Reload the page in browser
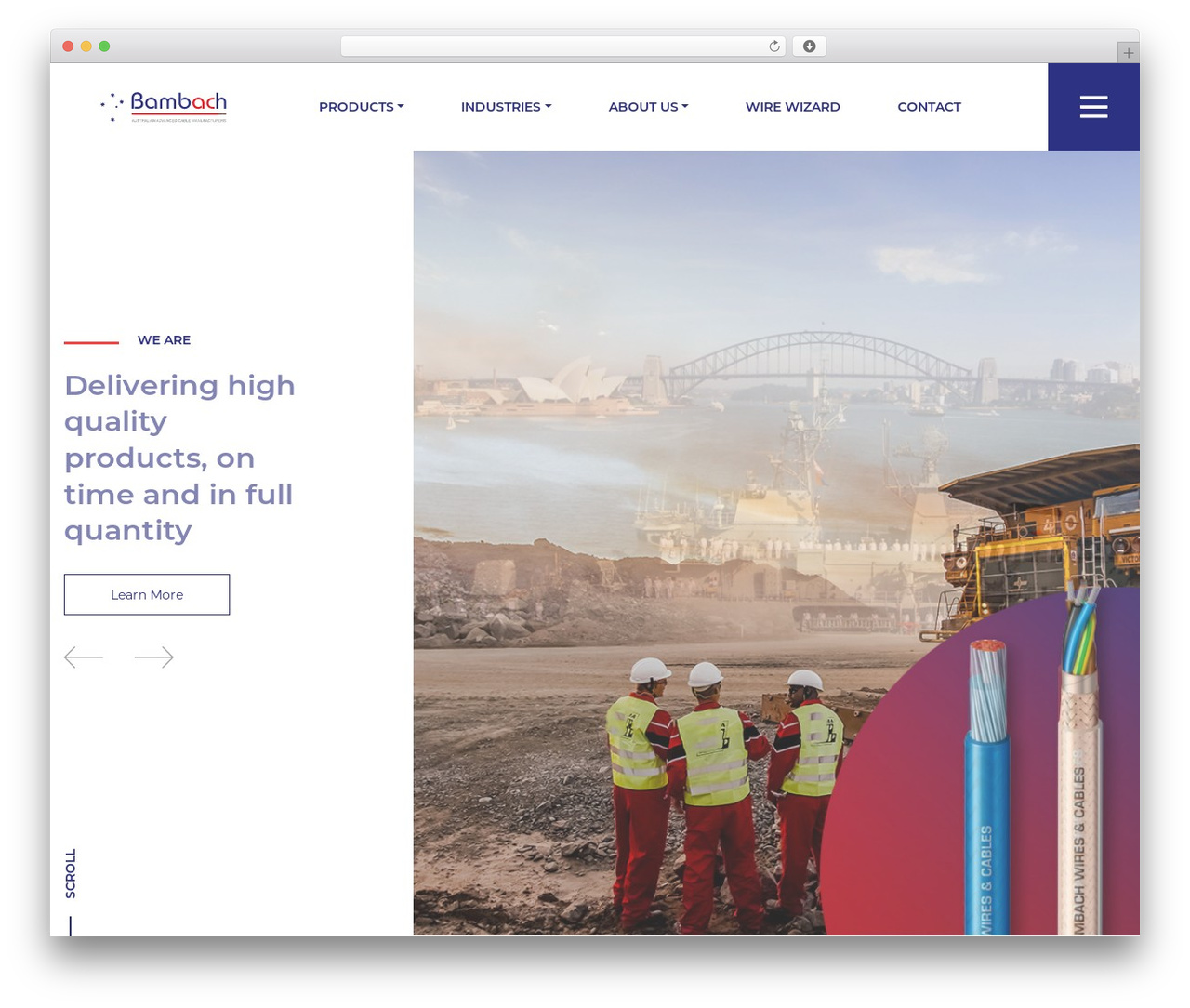The width and height of the screenshot is (1190, 1008). pos(774,46)
